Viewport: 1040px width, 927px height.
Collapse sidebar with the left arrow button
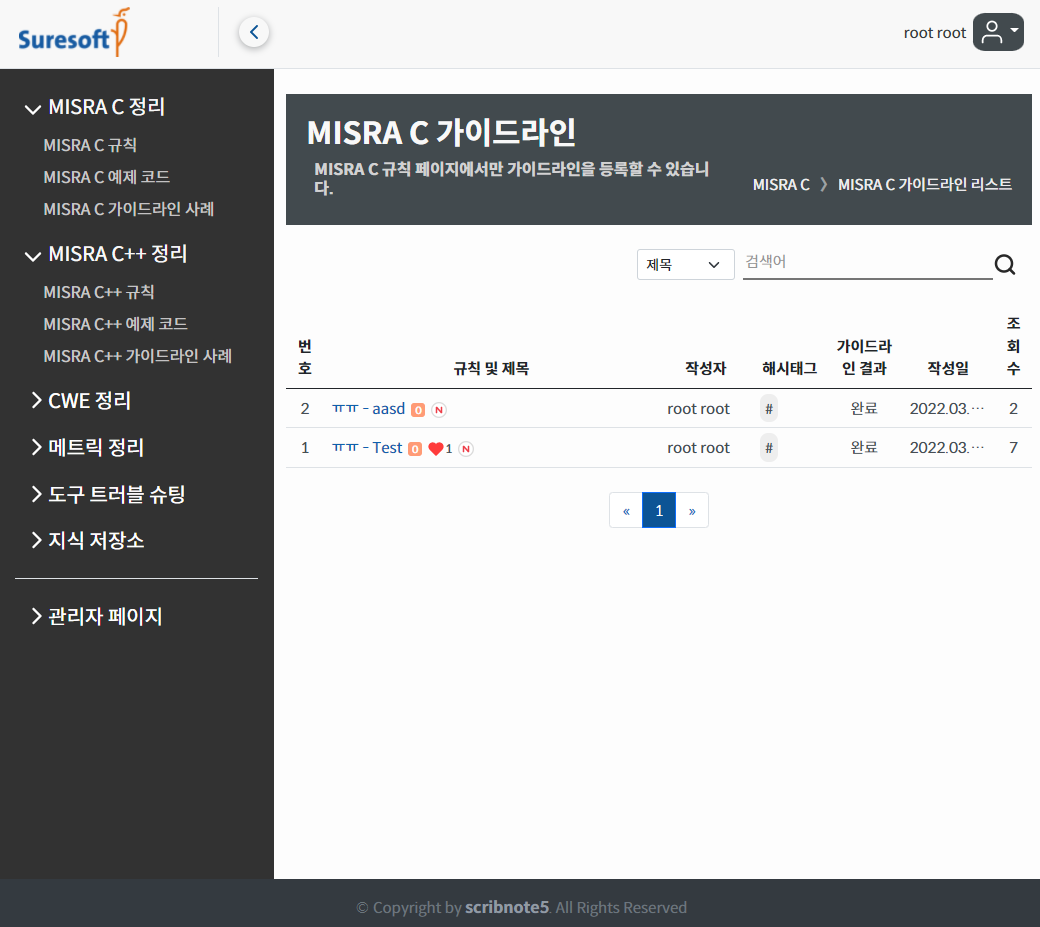254,33
